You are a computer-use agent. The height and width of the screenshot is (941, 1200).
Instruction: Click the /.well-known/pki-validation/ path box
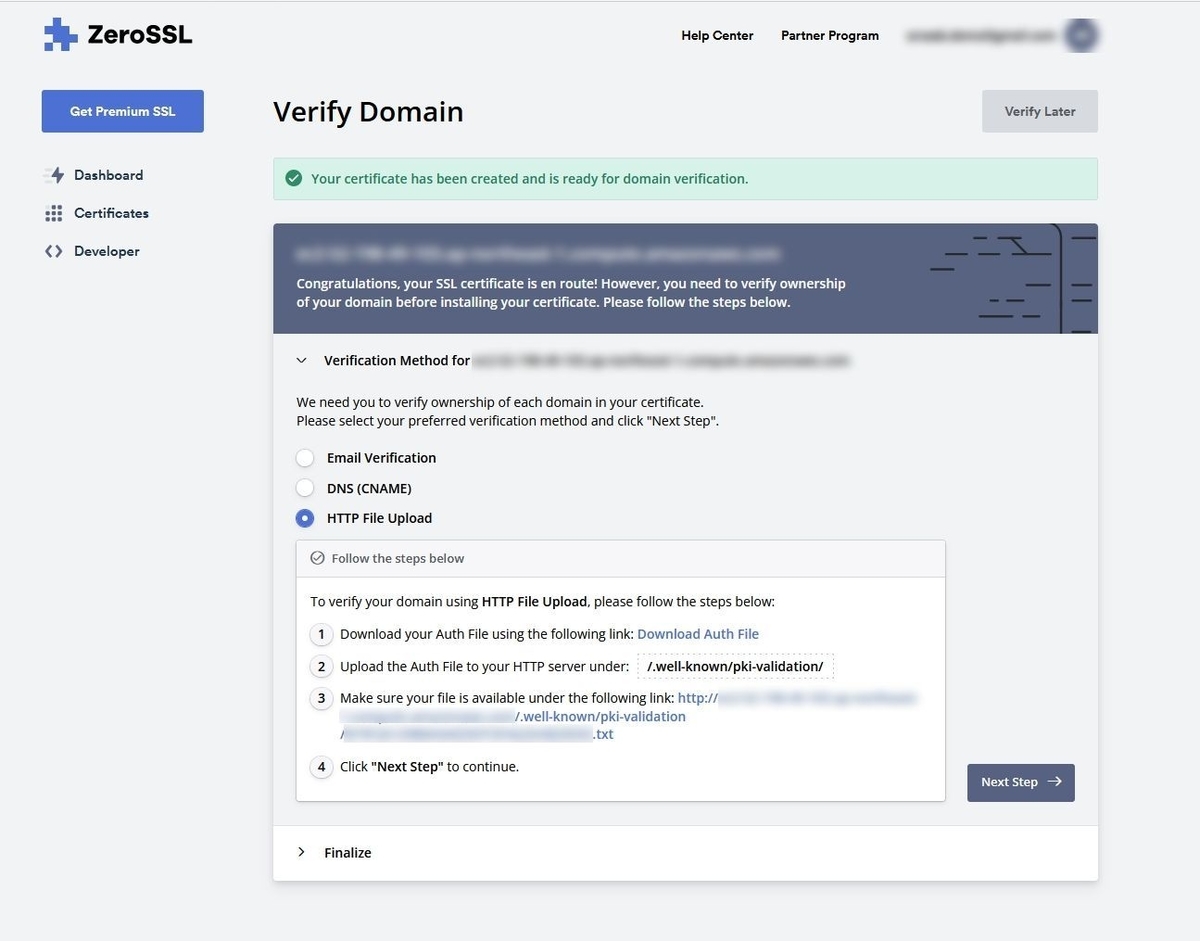pyautogui.click(x=735, y=666)
